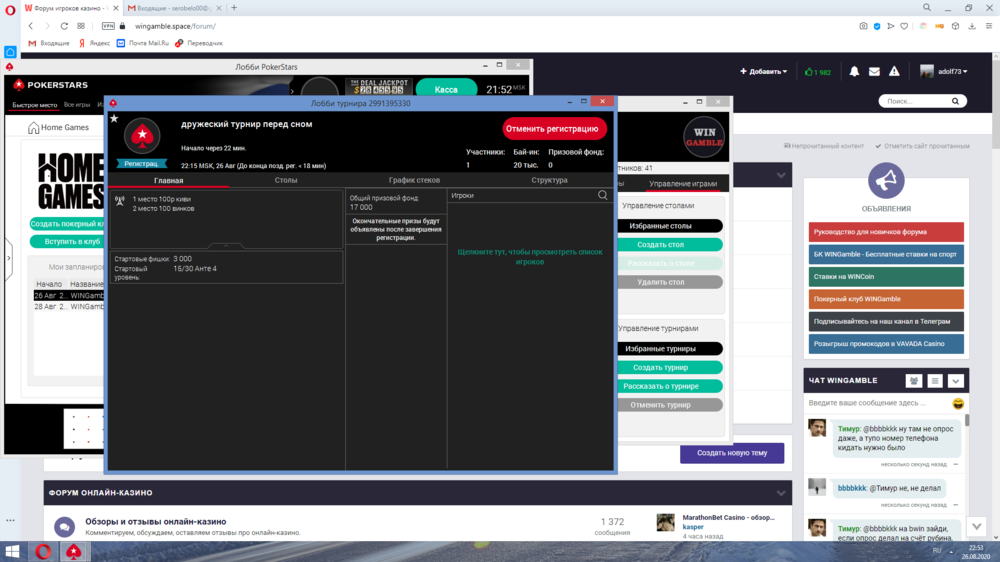The image size is (1000, 562).
Task: Click the favorite star icon in tournament lobby
Action: point(114,118)
